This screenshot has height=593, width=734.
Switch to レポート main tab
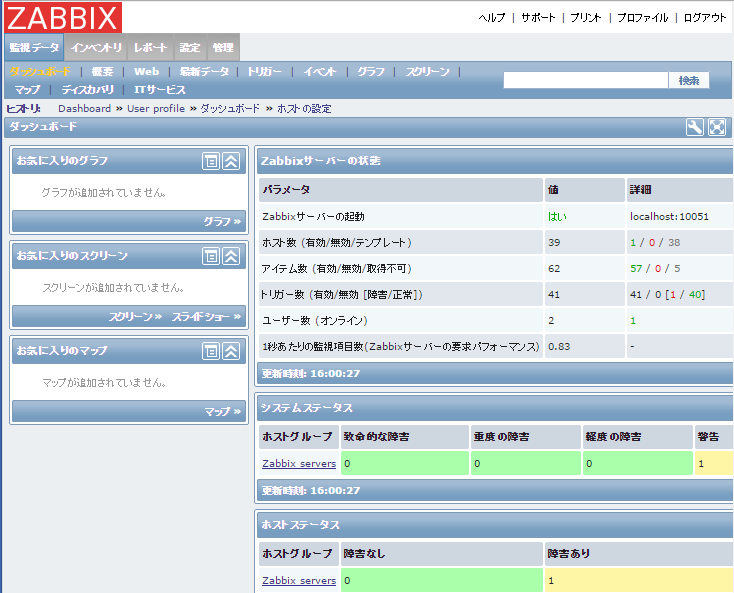click(x=151, y=47)
